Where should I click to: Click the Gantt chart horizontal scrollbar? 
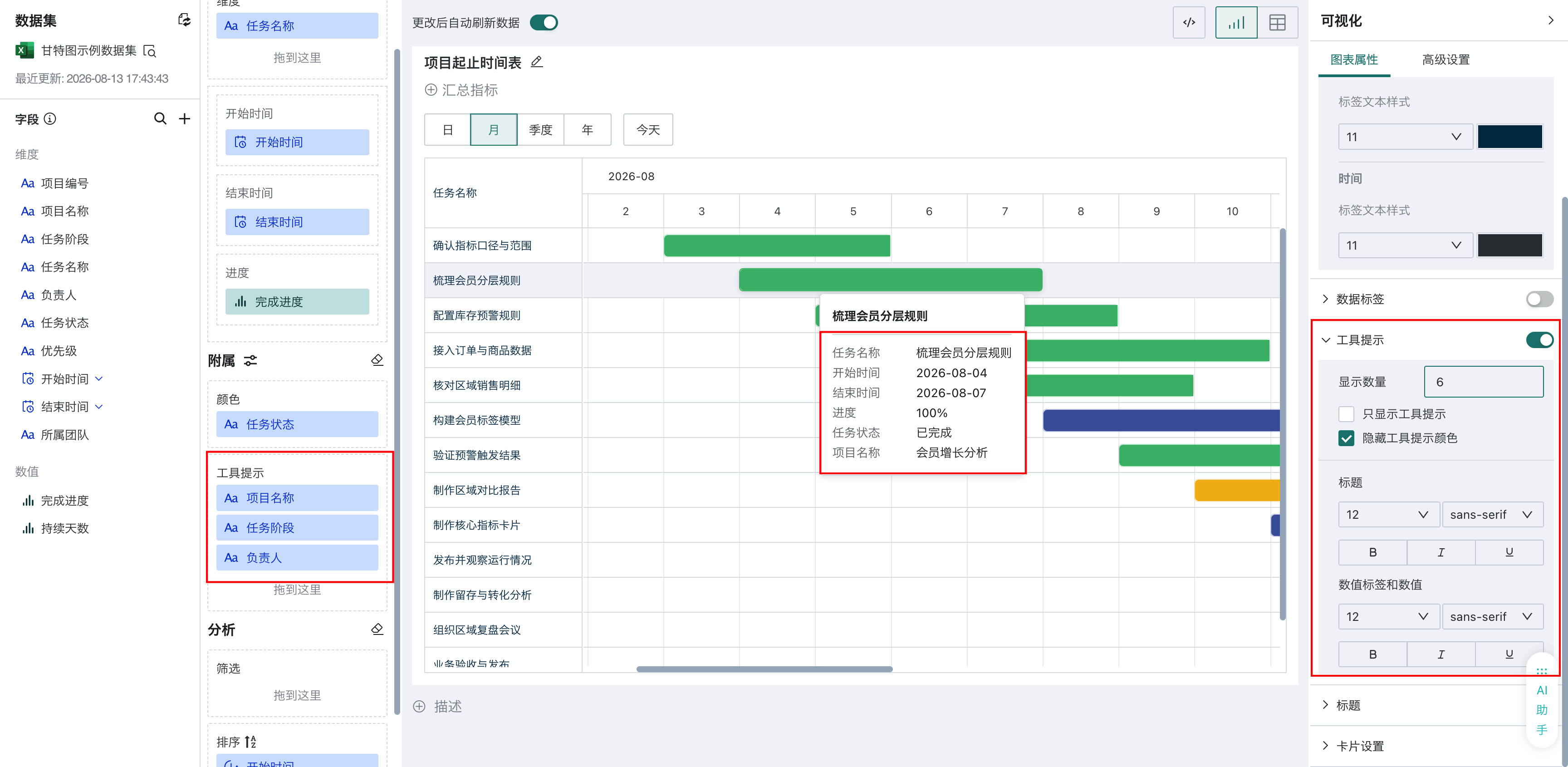point(764,669)
